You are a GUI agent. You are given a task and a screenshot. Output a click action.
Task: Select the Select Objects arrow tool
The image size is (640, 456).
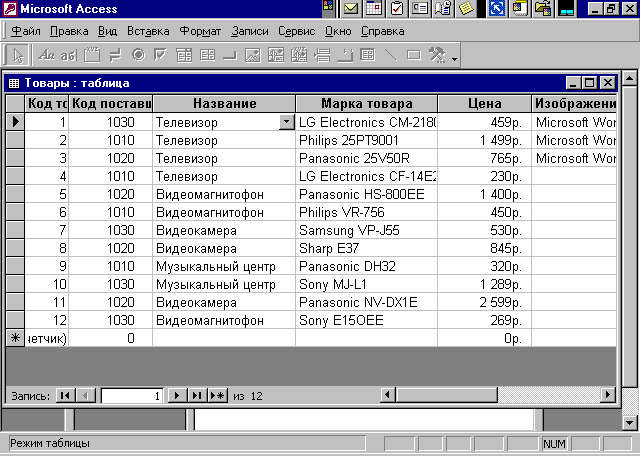(18, 55)
